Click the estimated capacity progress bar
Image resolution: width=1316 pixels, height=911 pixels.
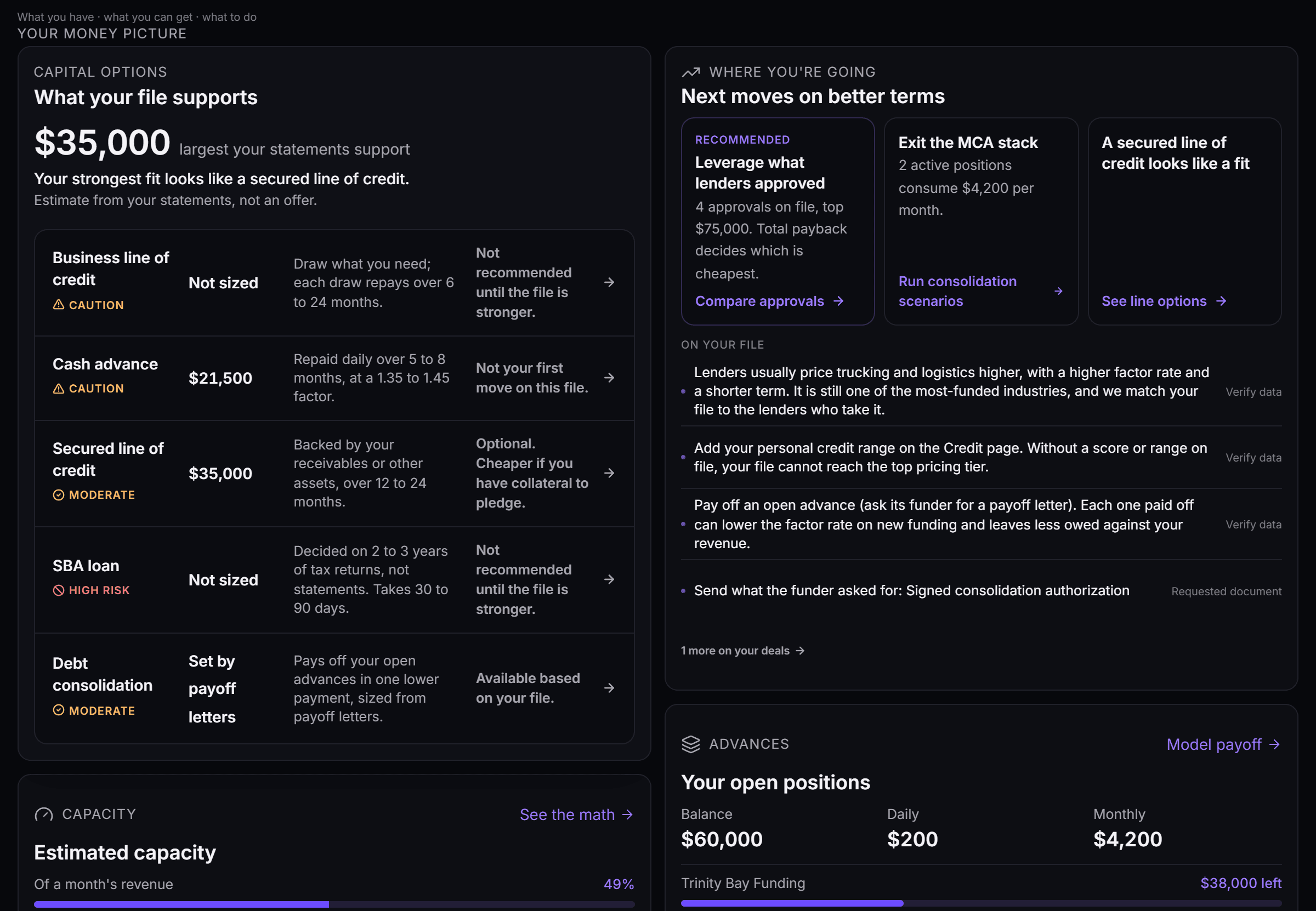pyautogui.click(x=334, y=904)
